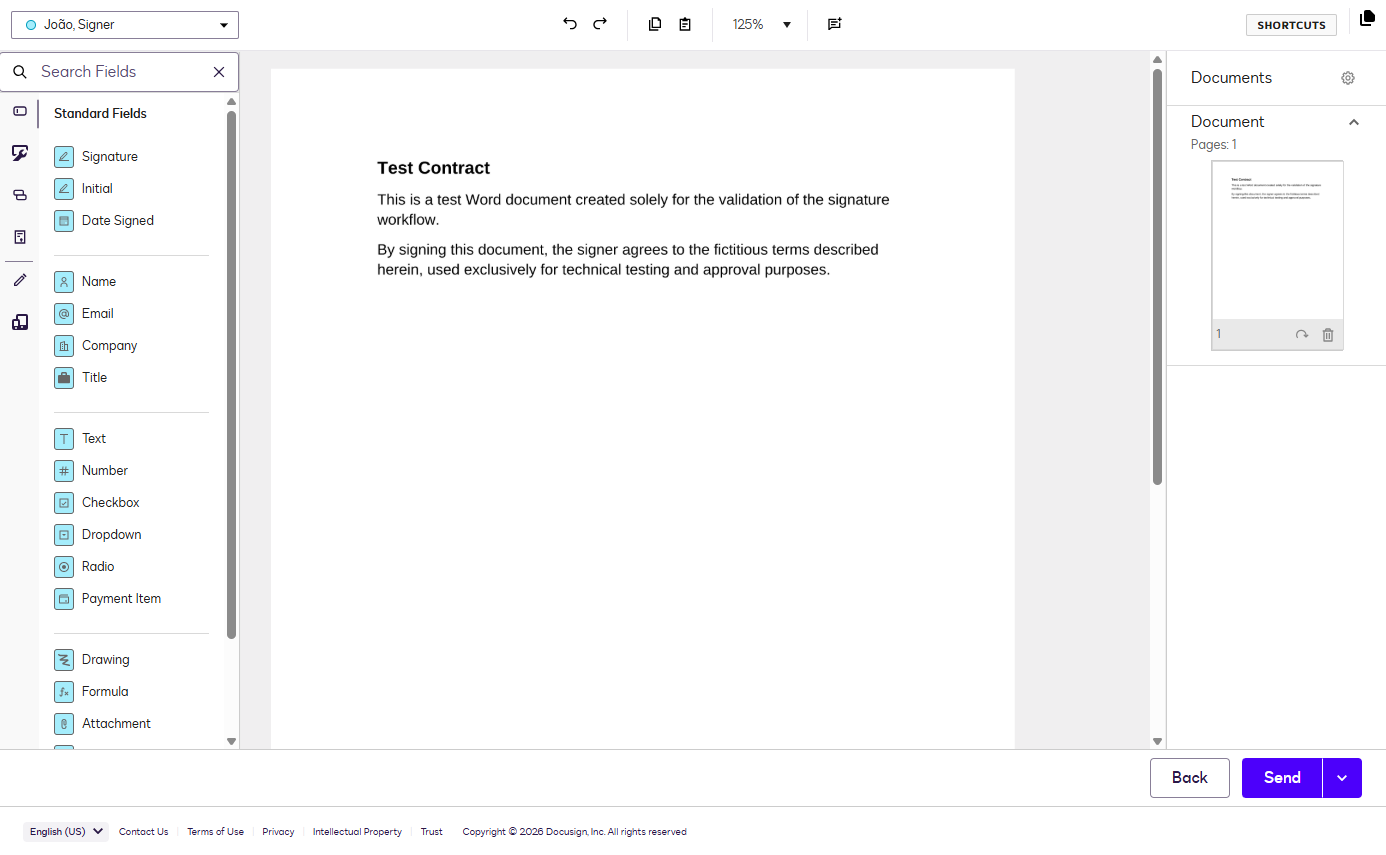1386x855 pixels.
Task: Open the Terms of Use link
Action: point(216,832)
